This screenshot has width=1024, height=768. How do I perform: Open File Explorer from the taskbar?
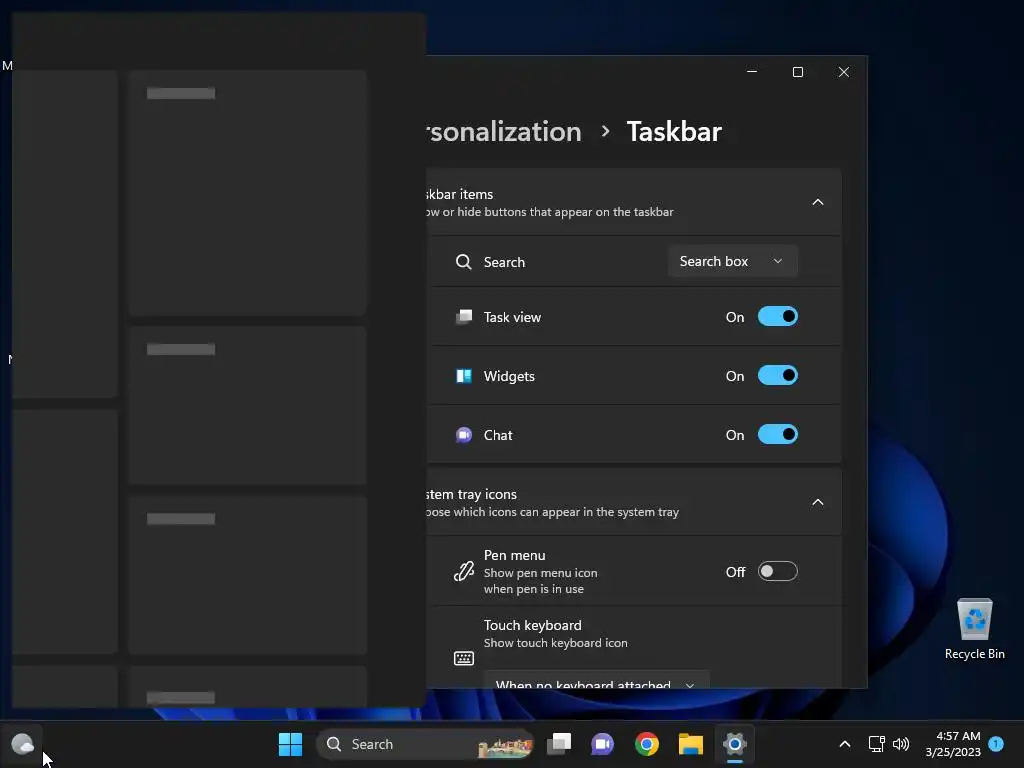(690, 744)
